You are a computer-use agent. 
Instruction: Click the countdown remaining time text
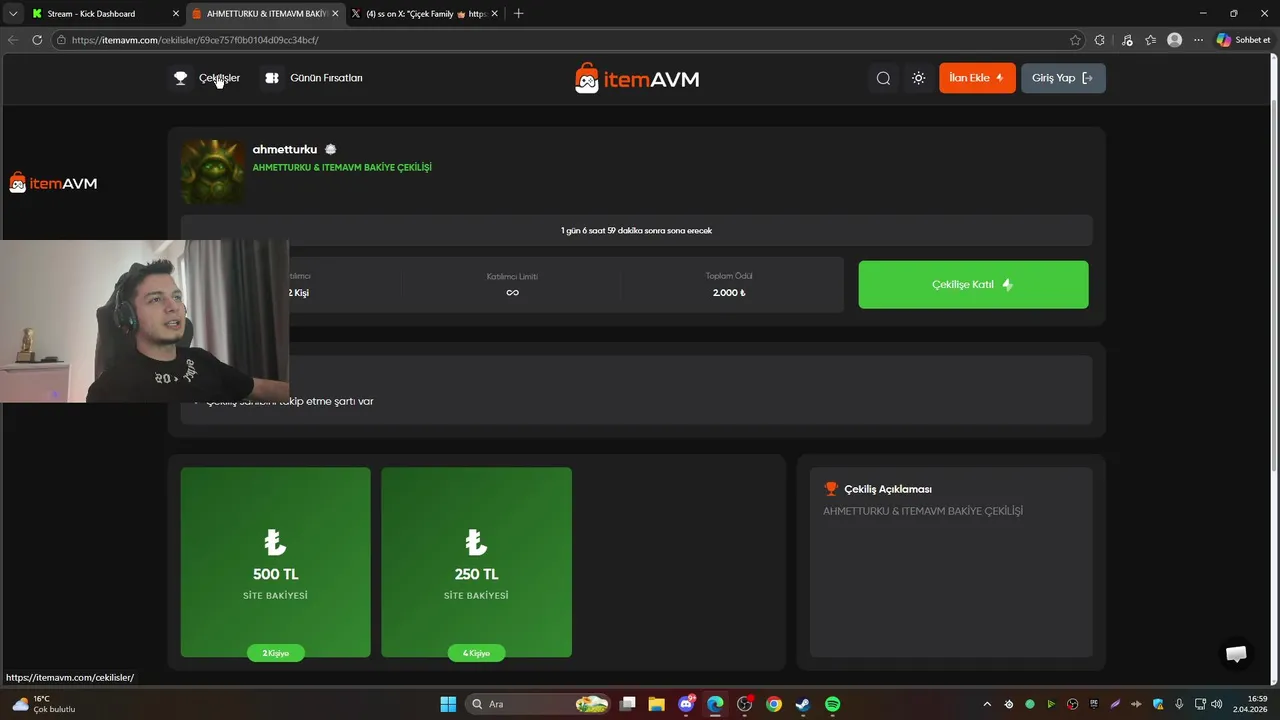click(636, 231)
